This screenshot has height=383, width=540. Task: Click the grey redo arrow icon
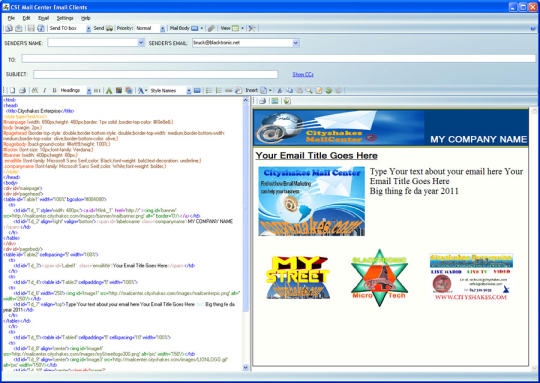[x=339, y=90]
